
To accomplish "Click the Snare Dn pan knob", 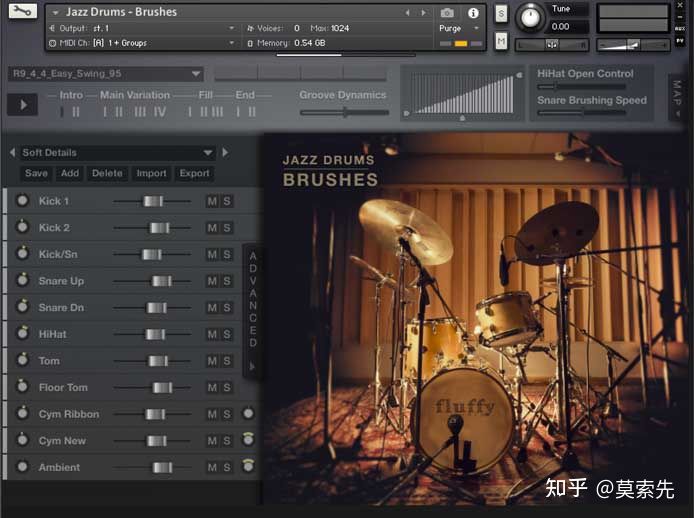I will (x=22, y=306).
